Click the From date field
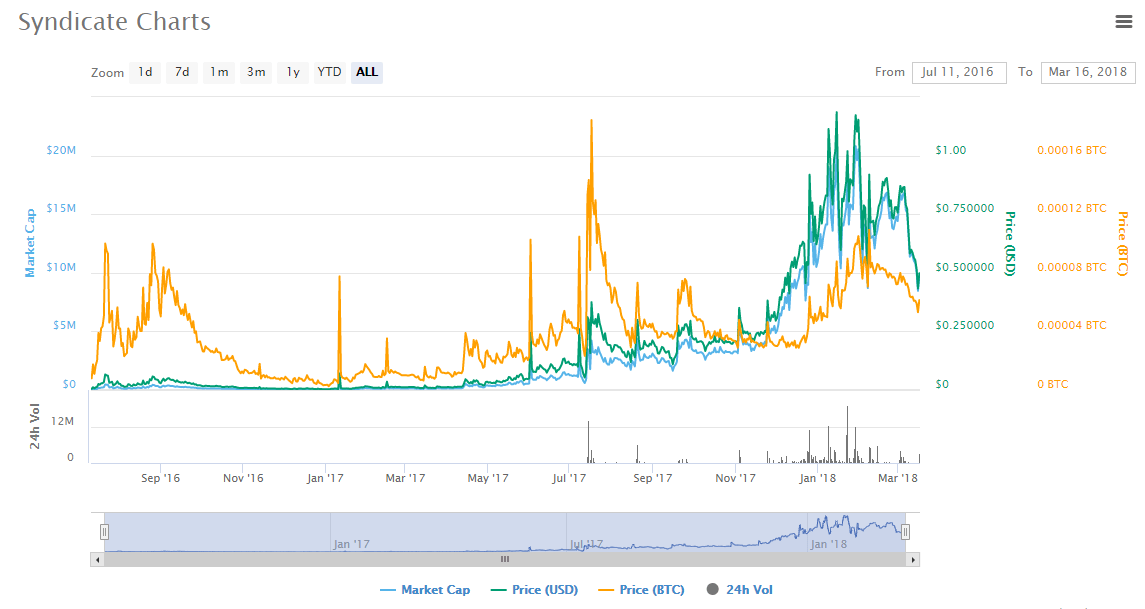Image resolution: width=1145 pixels, height=609 pixels. coord(958,72)
